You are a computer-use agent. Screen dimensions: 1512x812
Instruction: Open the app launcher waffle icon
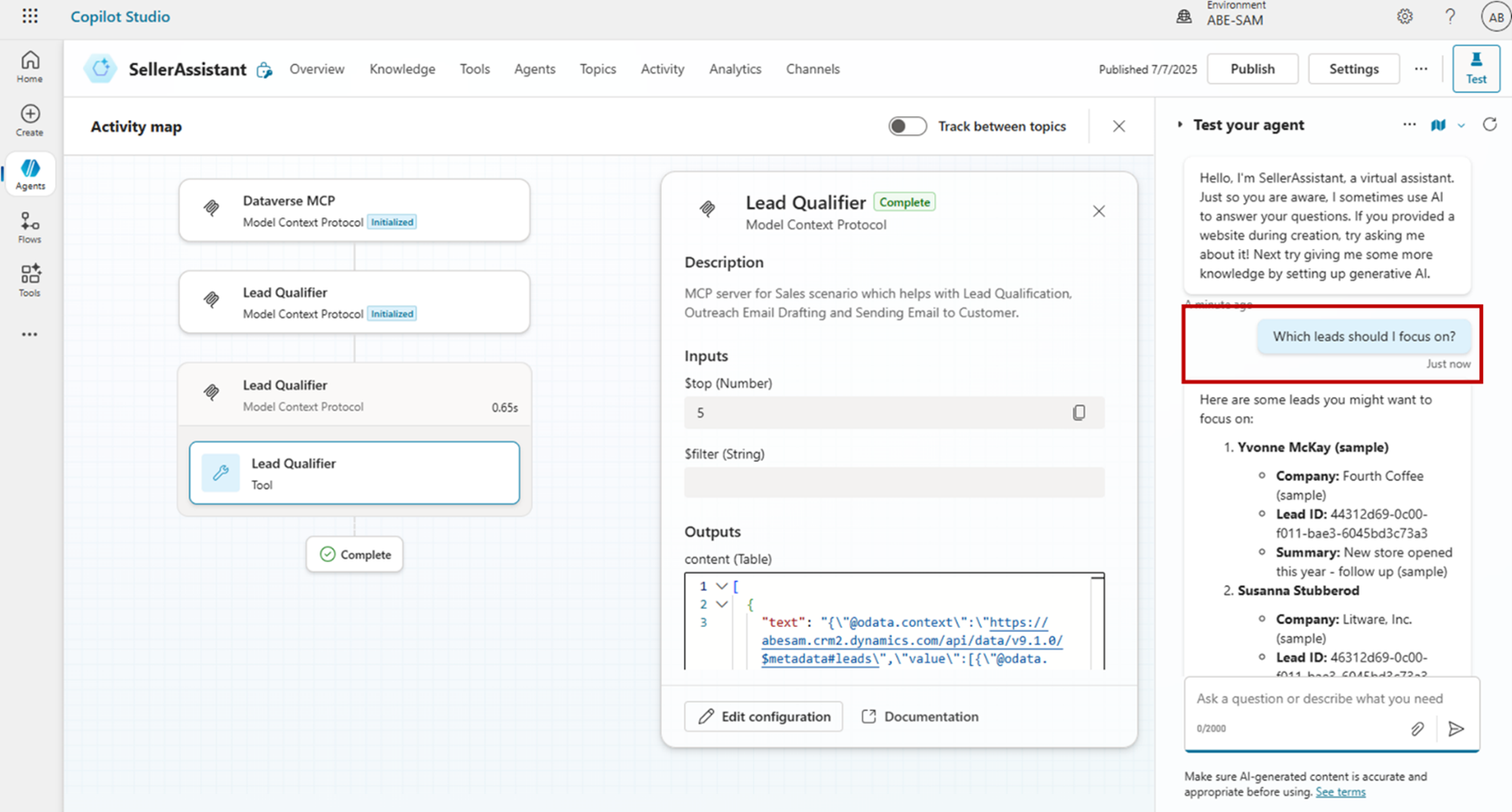pyautogui.click(x=30, y=16)
